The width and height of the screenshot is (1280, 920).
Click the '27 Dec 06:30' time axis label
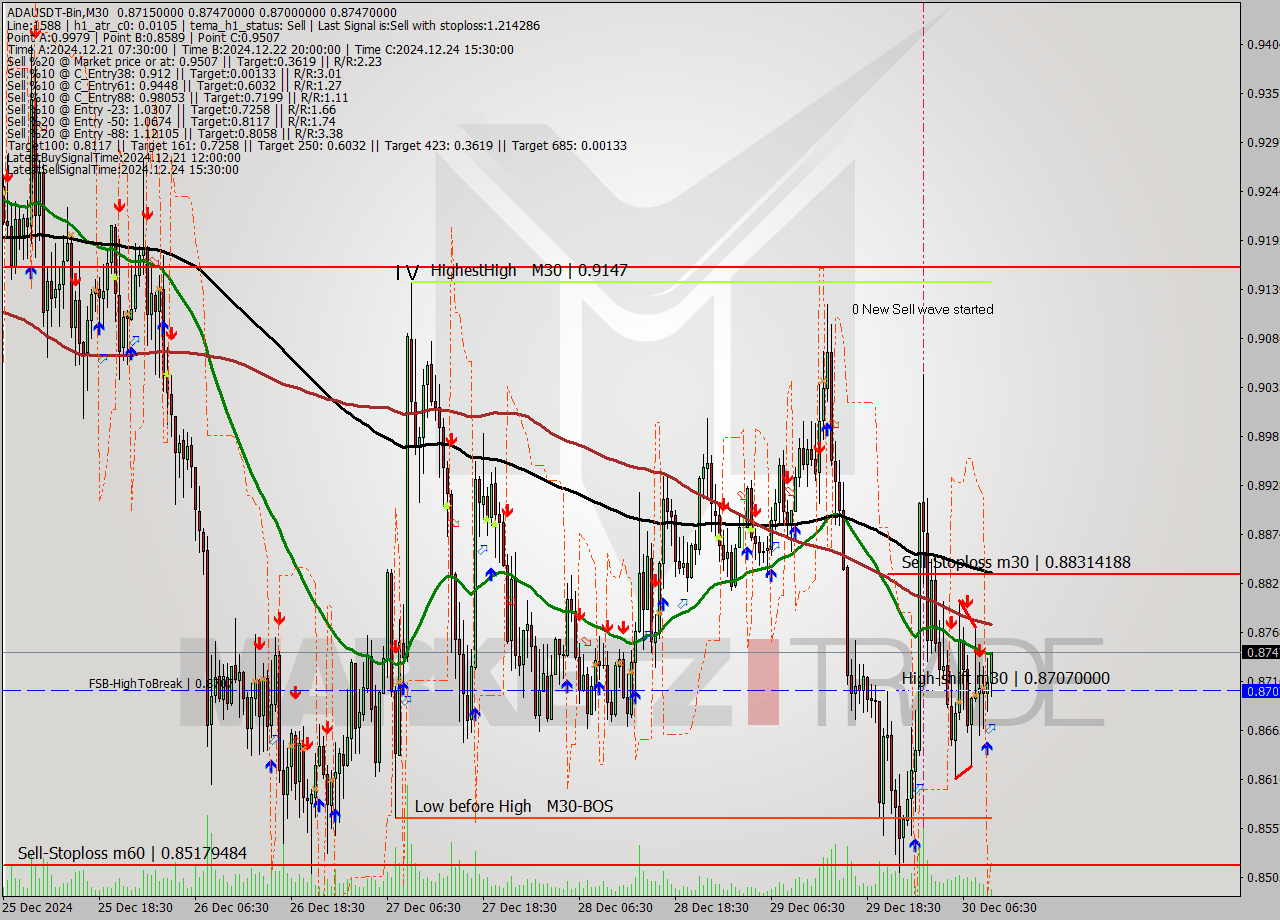tap(423, 908)
